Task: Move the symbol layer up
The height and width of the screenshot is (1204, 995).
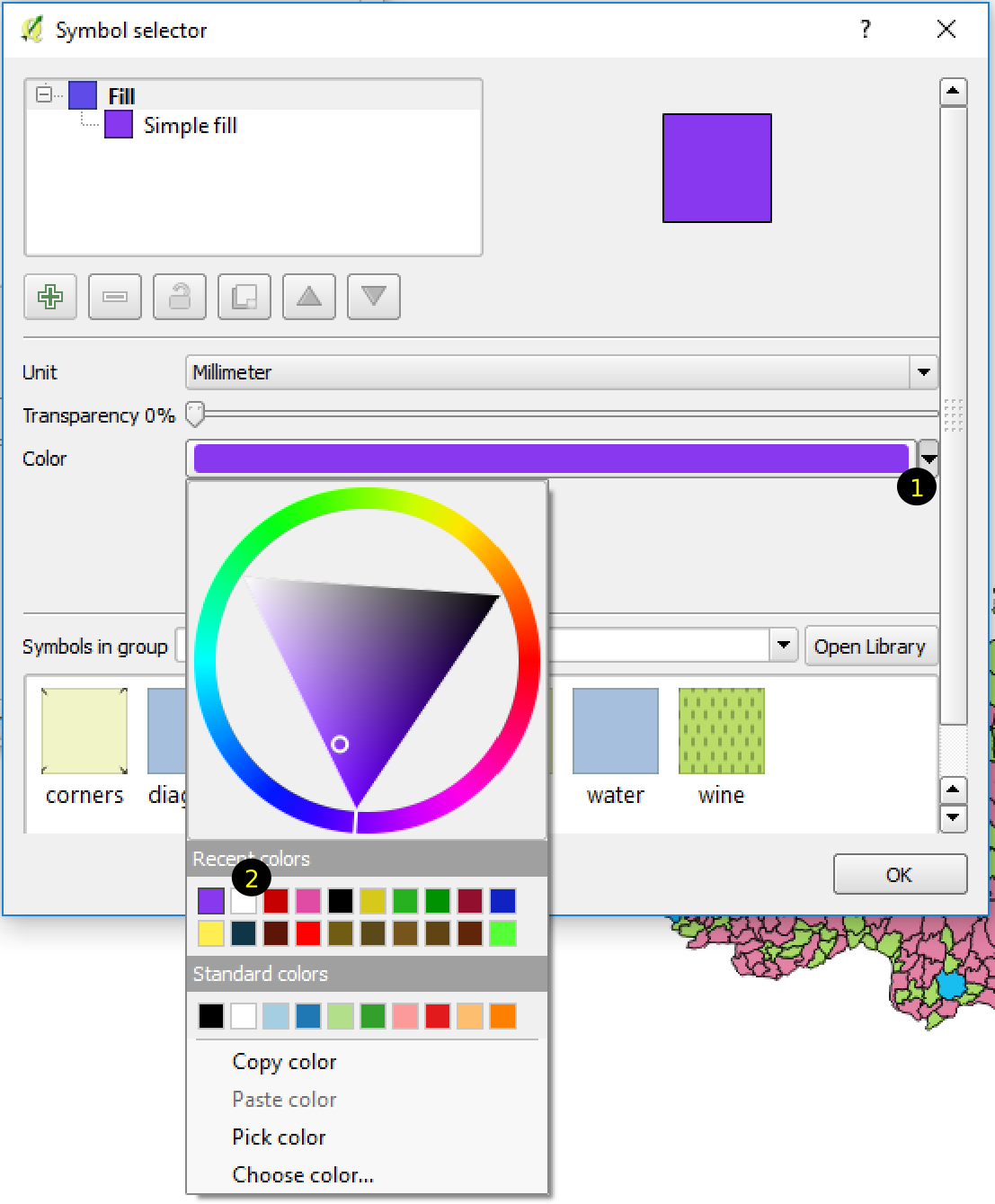Action: click(x=309, y=297)
